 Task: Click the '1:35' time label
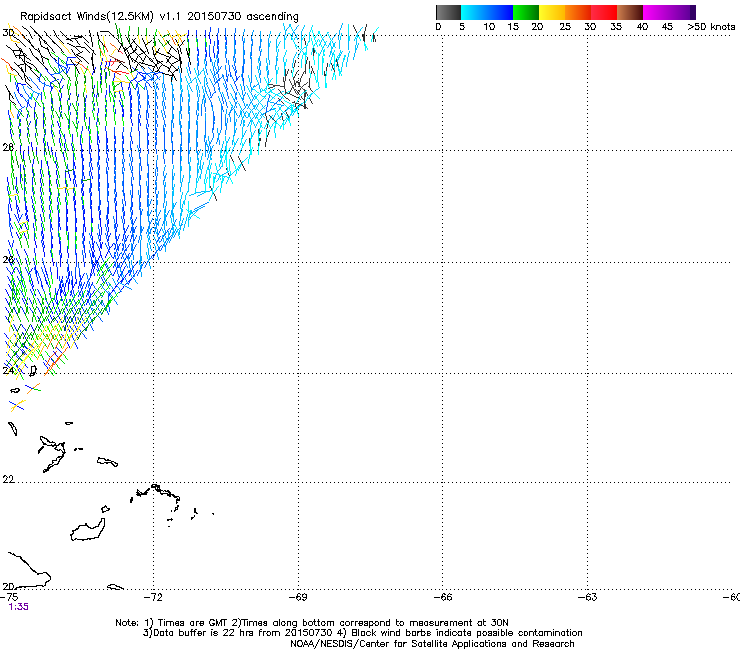(18, 607)
